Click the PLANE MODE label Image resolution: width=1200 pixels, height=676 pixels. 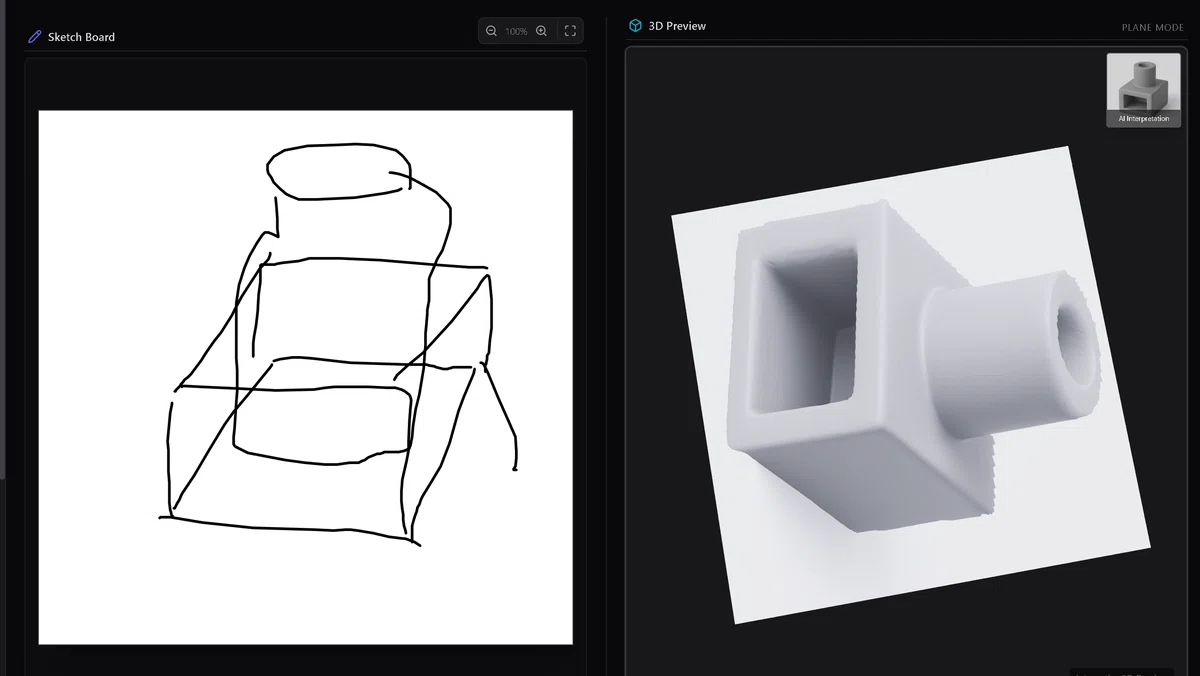click(1152, 28)
